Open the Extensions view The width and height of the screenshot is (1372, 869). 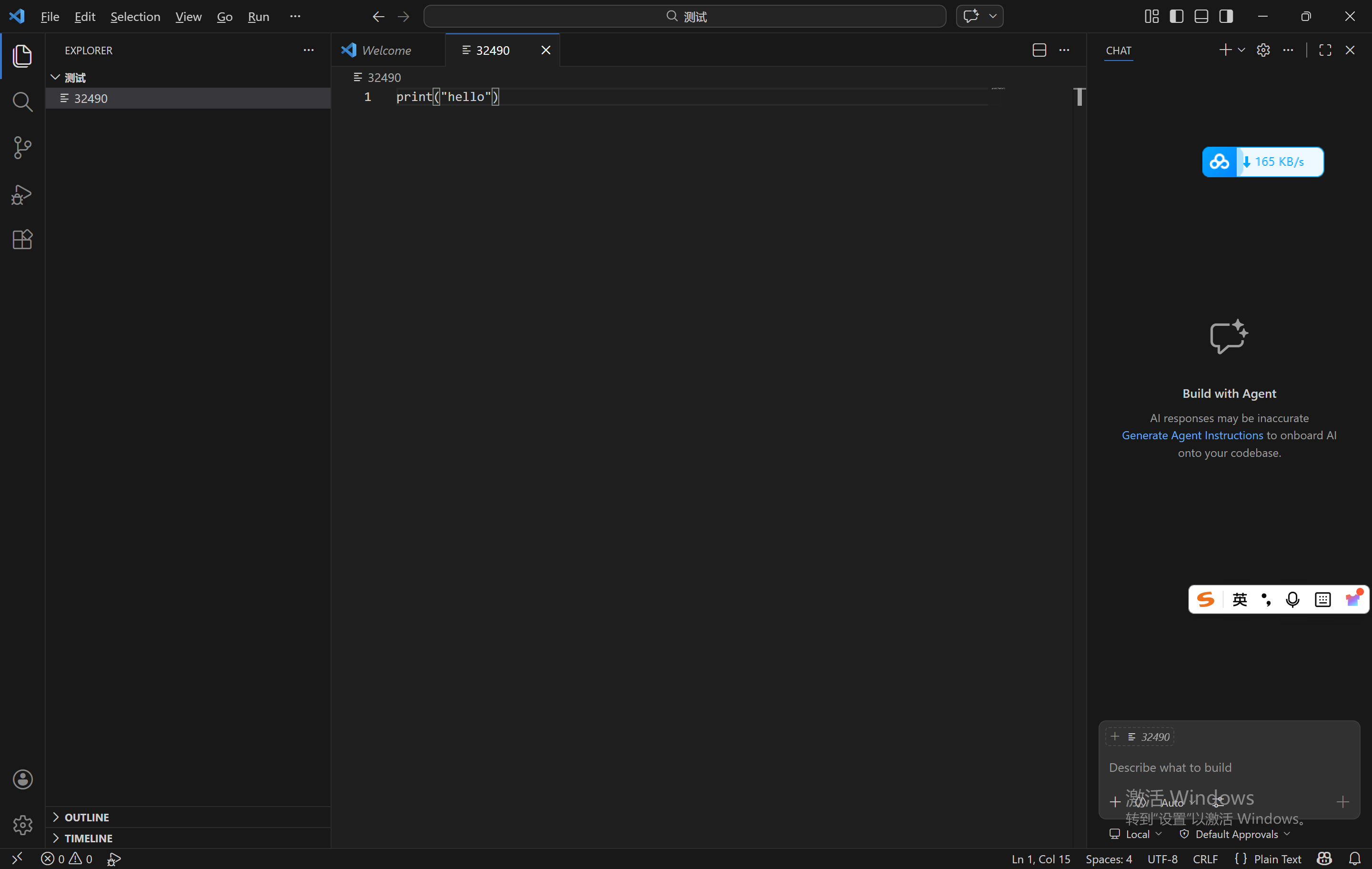[x=22, y=239]
